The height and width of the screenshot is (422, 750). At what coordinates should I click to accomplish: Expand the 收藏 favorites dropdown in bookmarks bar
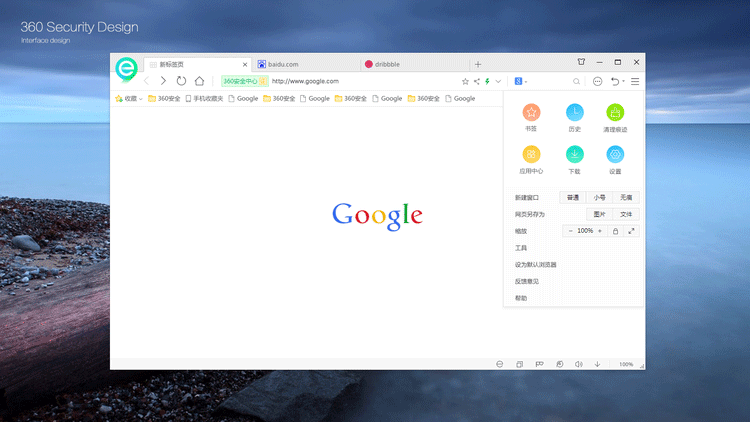pyautogui.click(x=141, y=99)
